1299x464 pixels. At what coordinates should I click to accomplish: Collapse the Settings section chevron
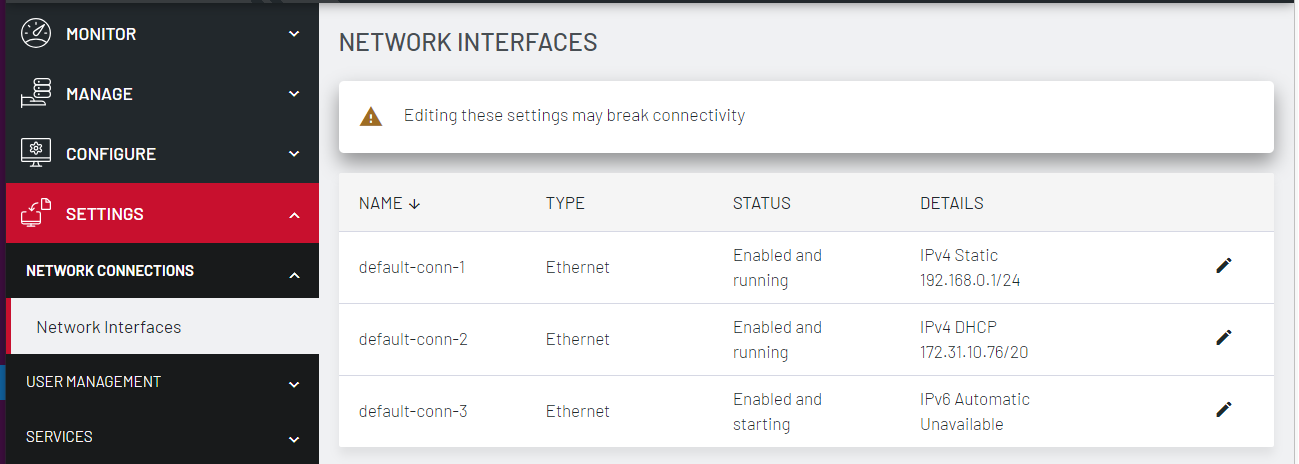pyautogui.click(x=294, y=214)
